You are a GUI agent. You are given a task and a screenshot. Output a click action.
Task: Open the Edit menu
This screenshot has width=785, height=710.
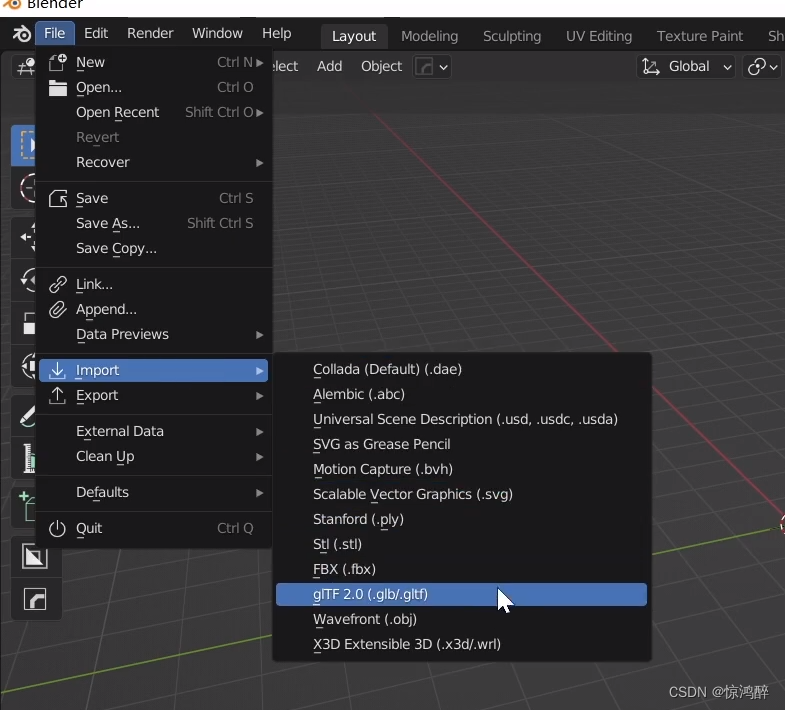96,34
